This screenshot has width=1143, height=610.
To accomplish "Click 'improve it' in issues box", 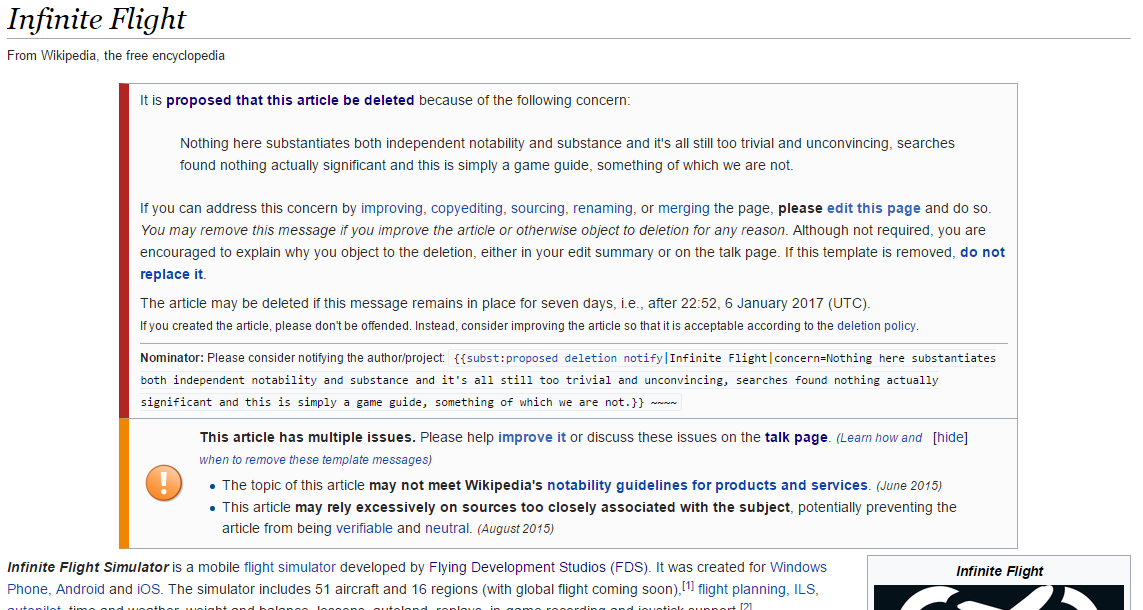I will (531, 437).
